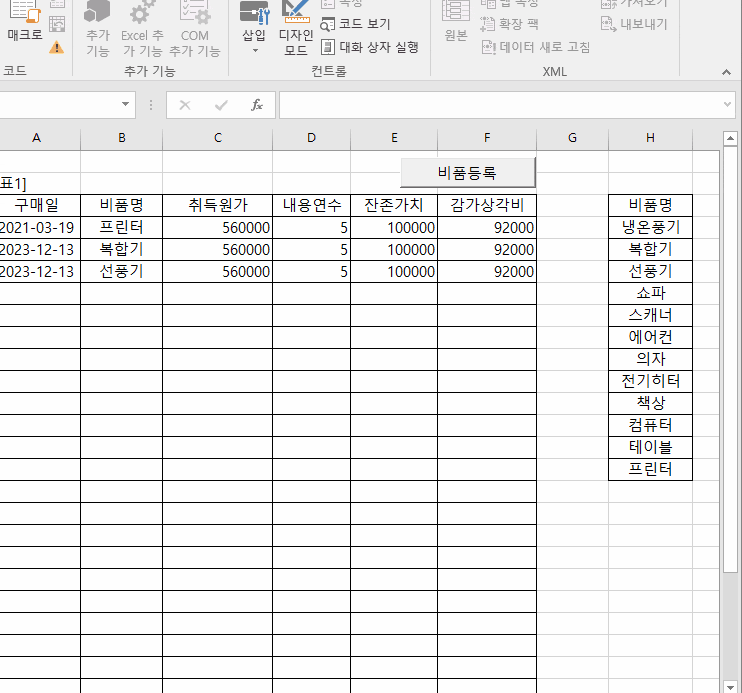Open Excel 추가 기능 add-ins
The height and width of the screenshot is (693, 742).
142,30
